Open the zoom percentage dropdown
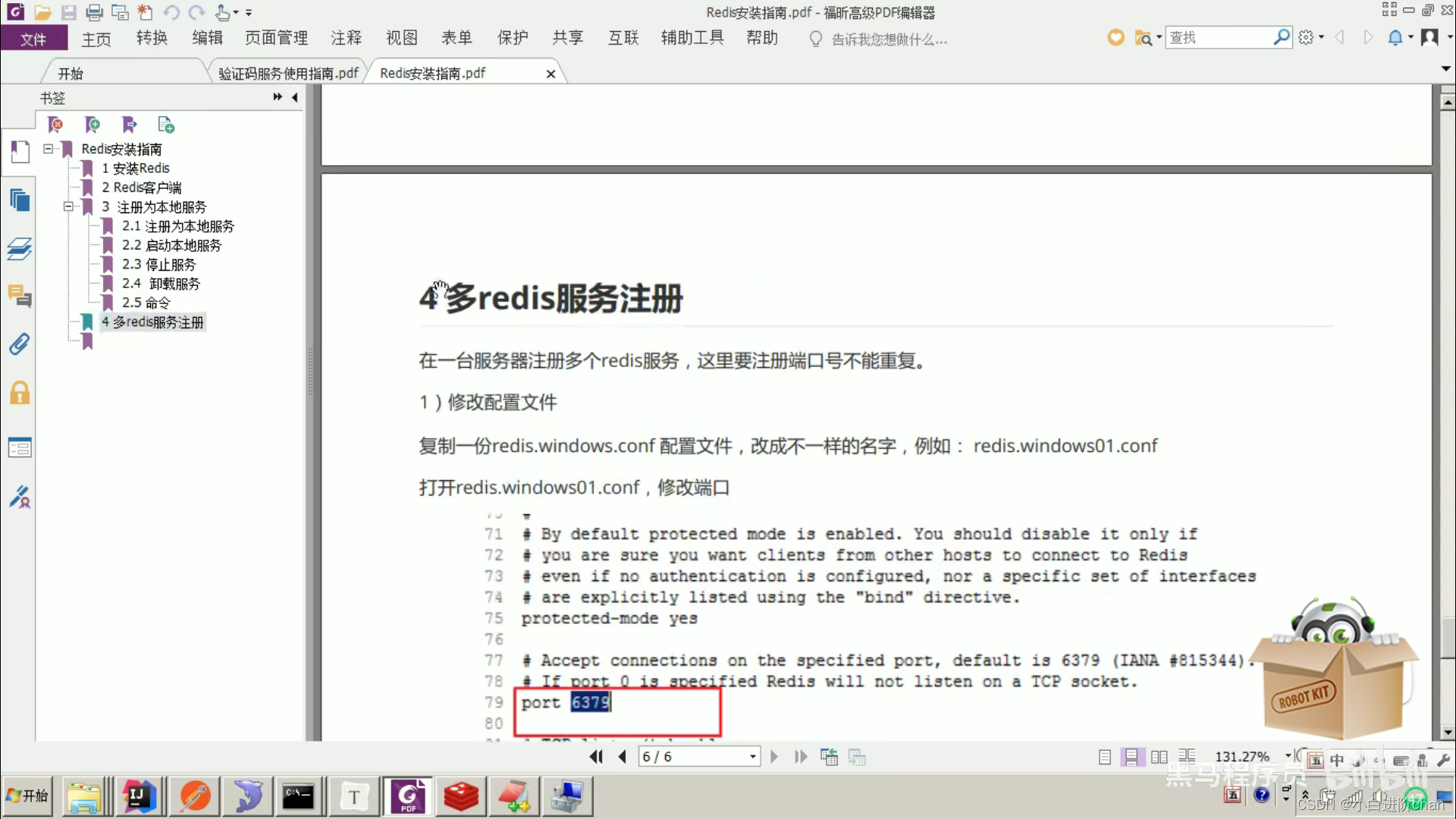Image resolution: width=1456 pixels, height=819 pixels. click(1288, 756)
